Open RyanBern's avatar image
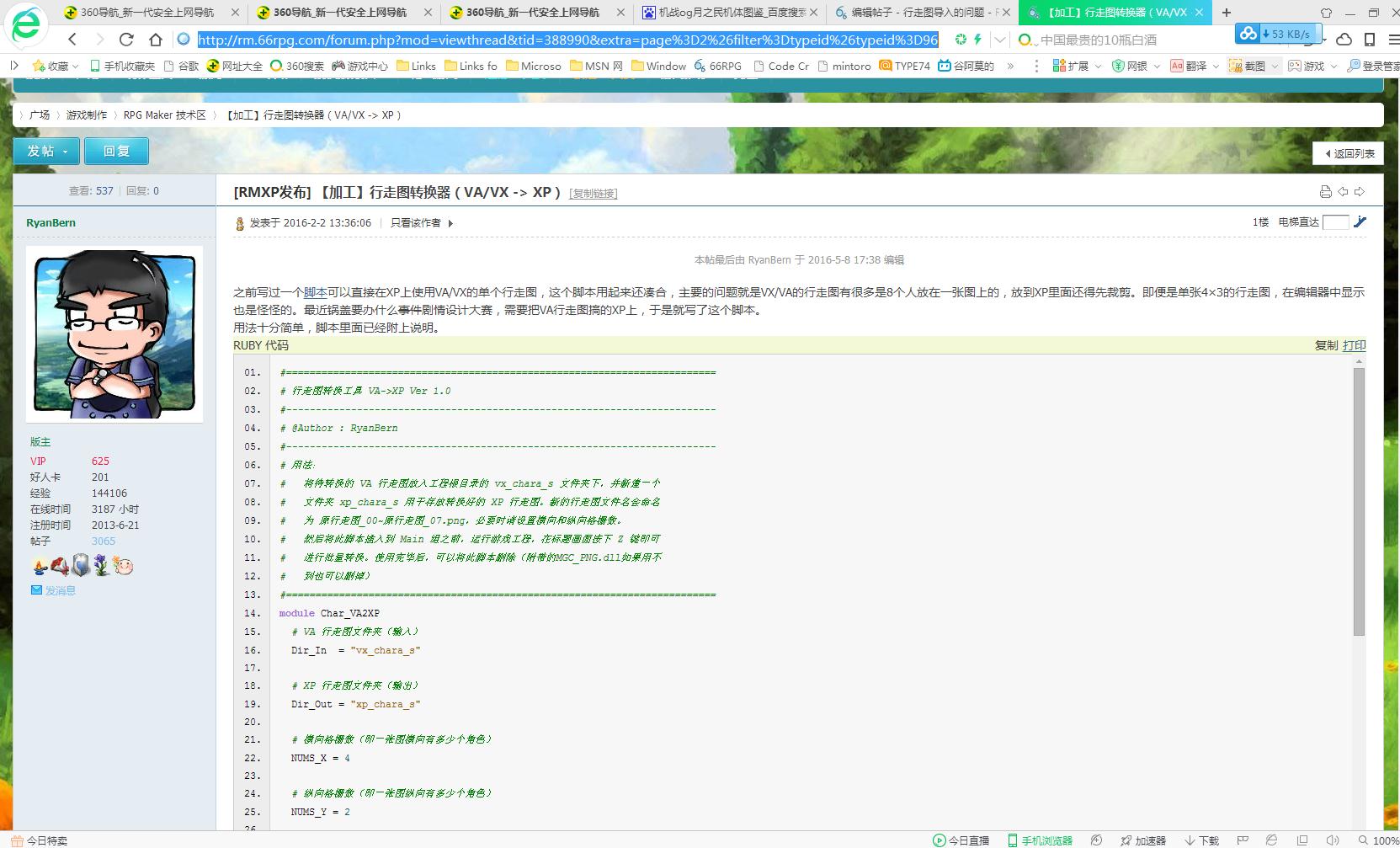 tap(114, 334)
